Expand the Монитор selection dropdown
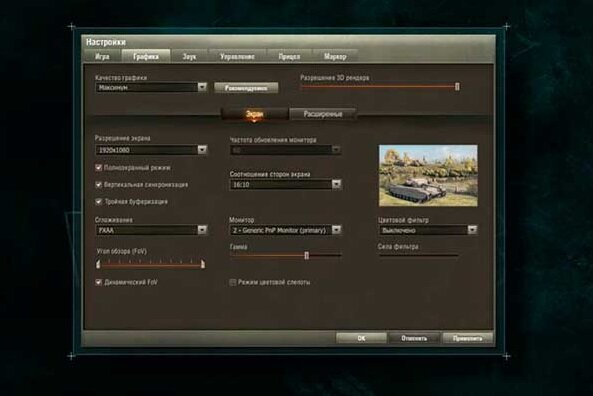 (x=286, y=230)
